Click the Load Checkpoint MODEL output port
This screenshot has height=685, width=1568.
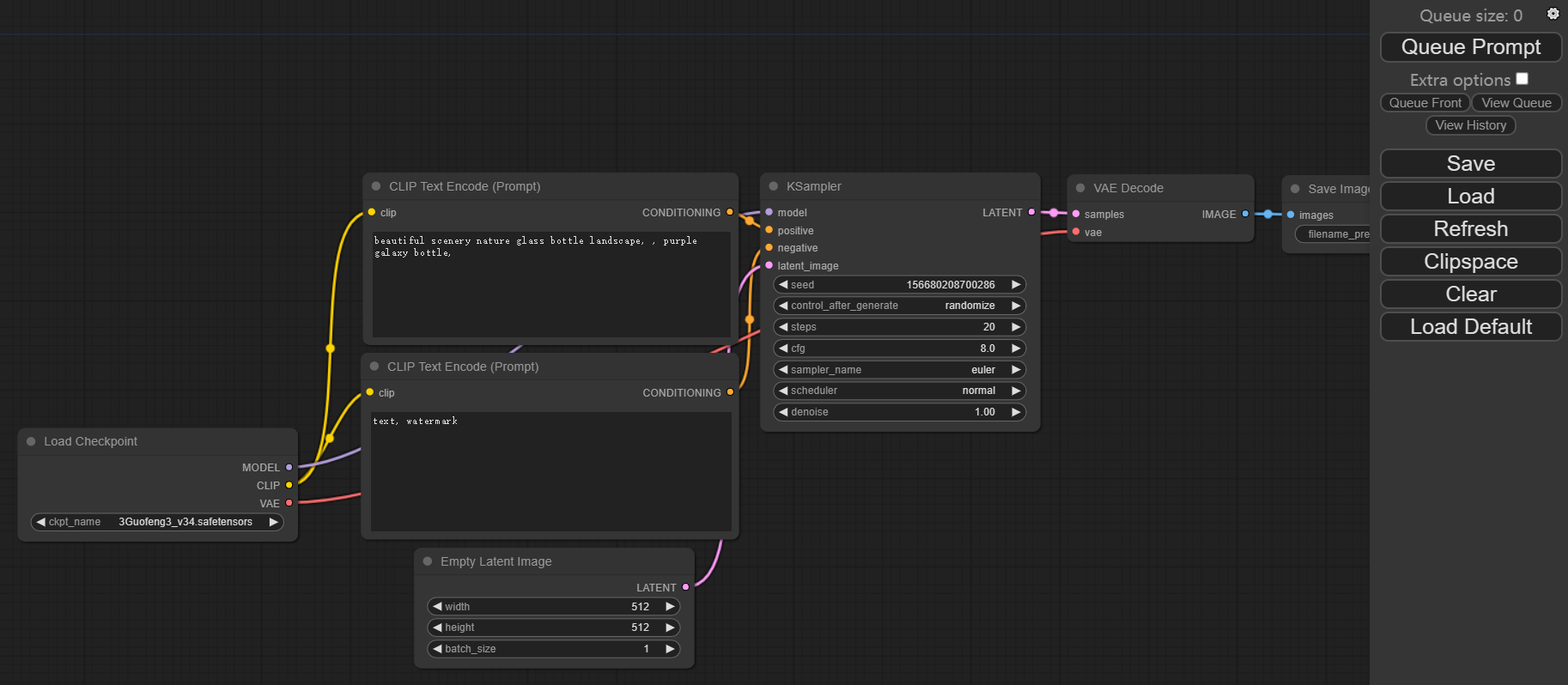(289, 468)
